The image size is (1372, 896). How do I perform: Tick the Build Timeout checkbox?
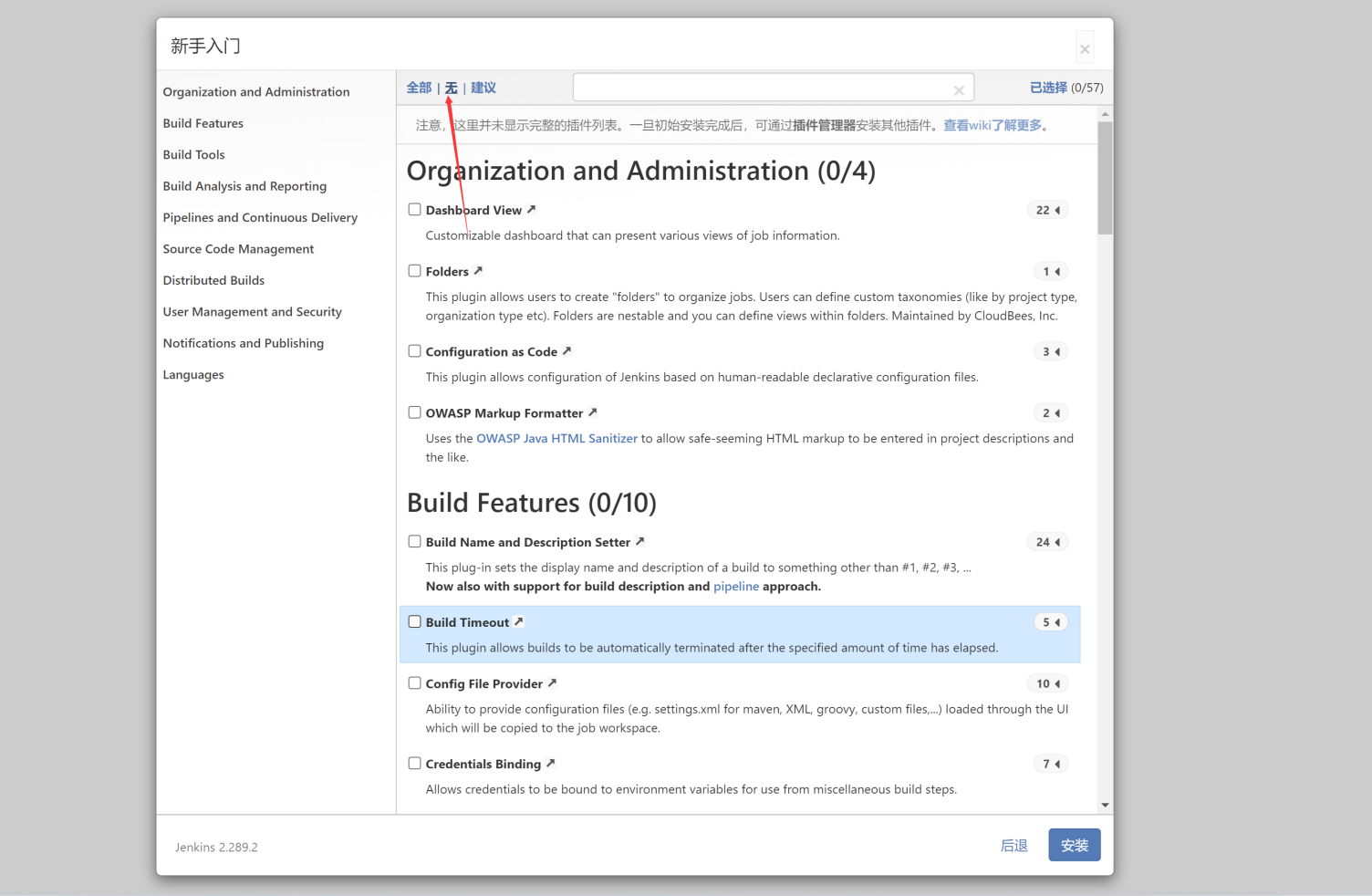pos(414,622)
